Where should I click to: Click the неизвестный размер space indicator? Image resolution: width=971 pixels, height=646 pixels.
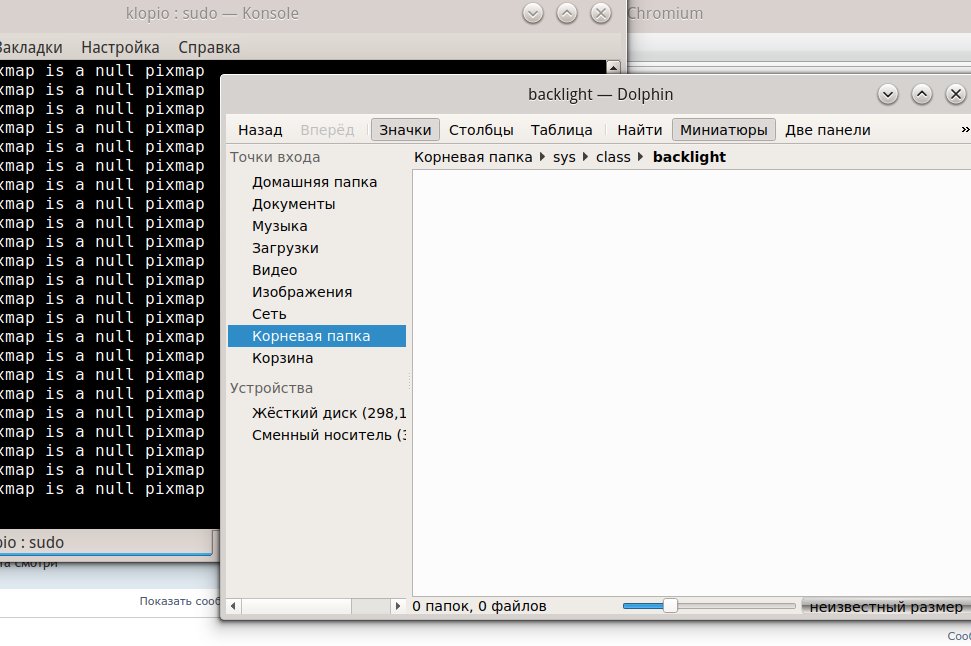pos(886,606)
